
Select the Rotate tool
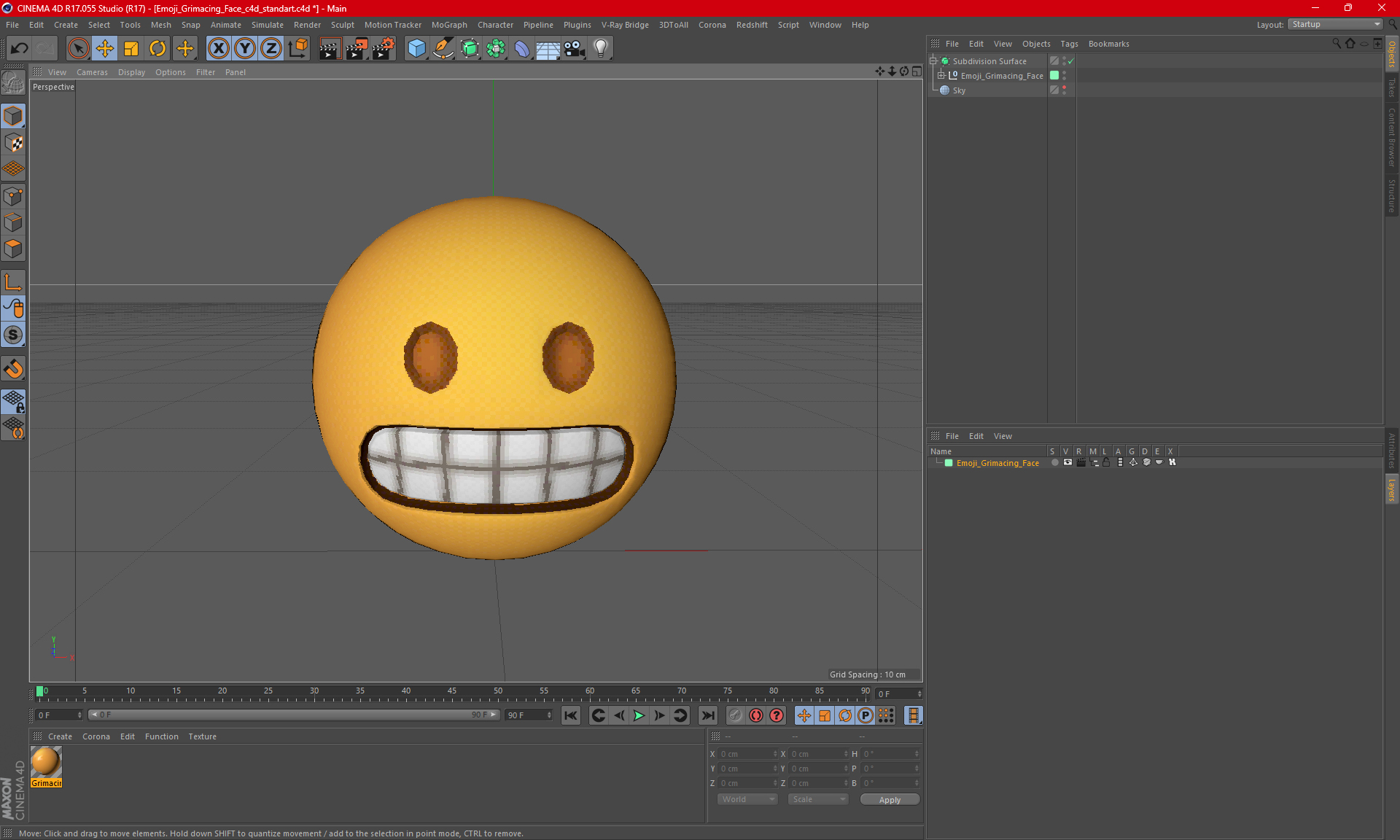(x=157, y=48)
